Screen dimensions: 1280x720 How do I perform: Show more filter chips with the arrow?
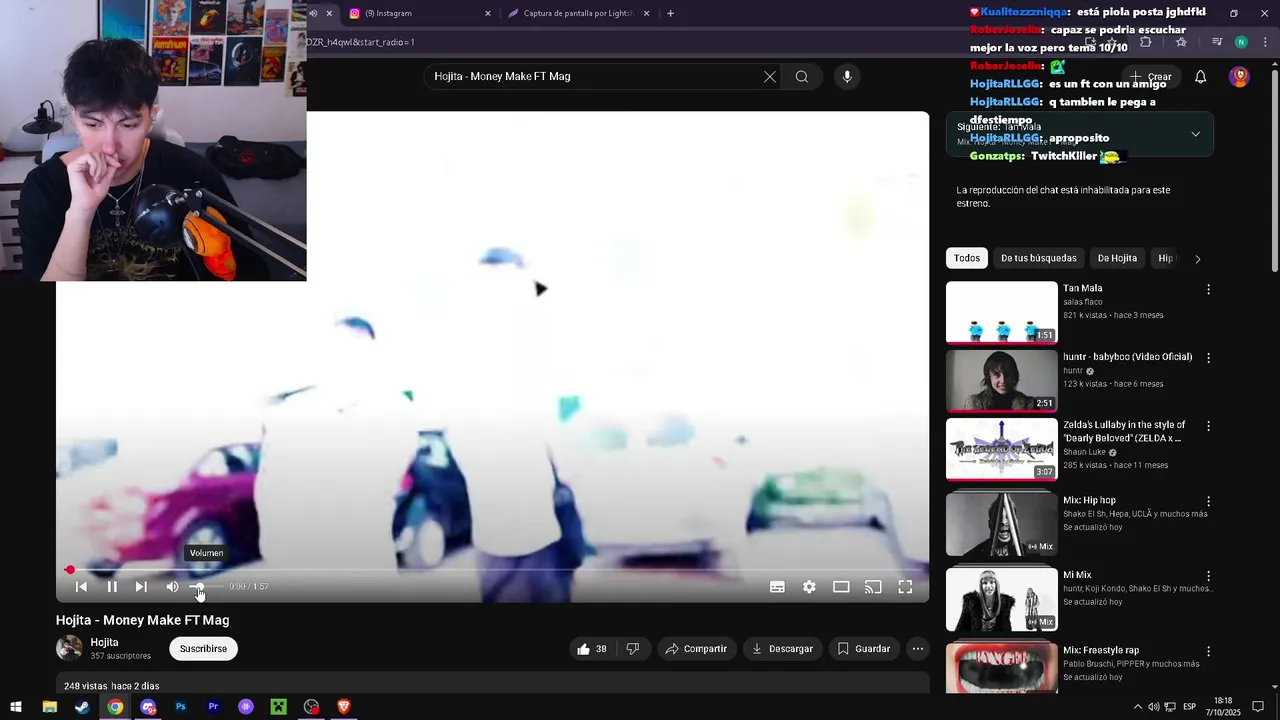[x=1198, y=259]
